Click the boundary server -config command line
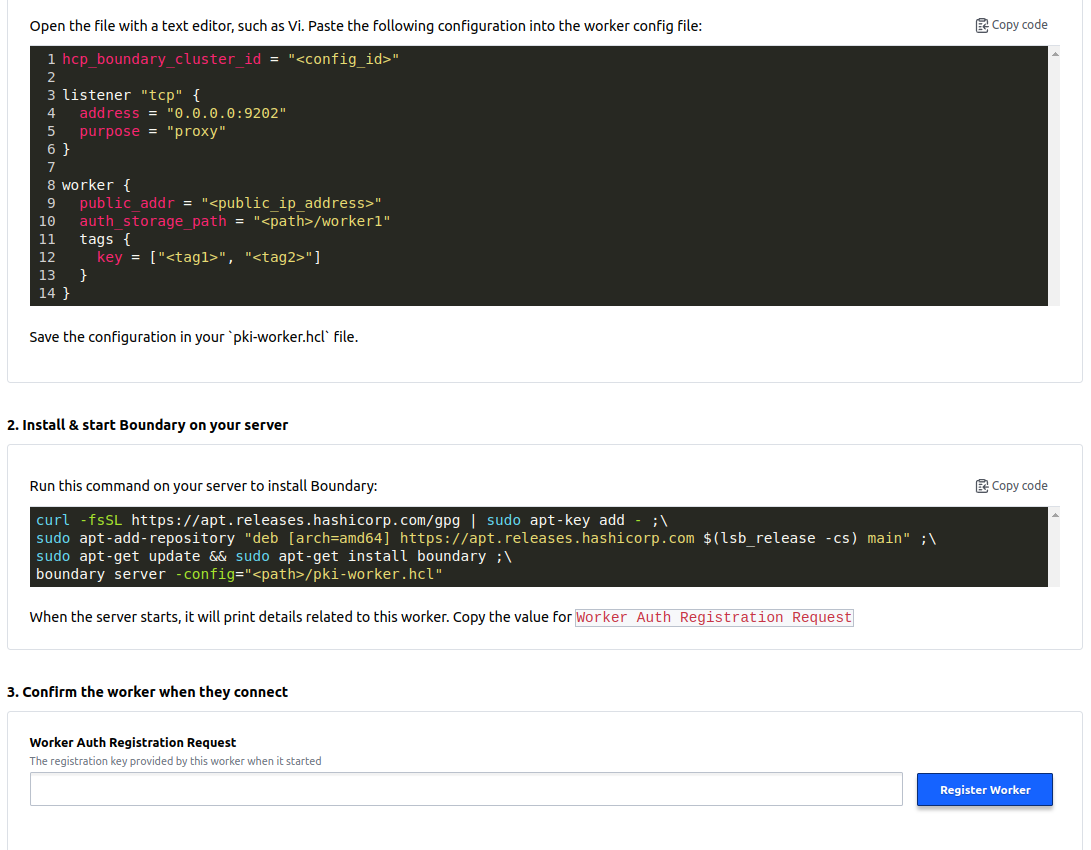This screenshot has width=1091, height=850. [x=238, y=574]
